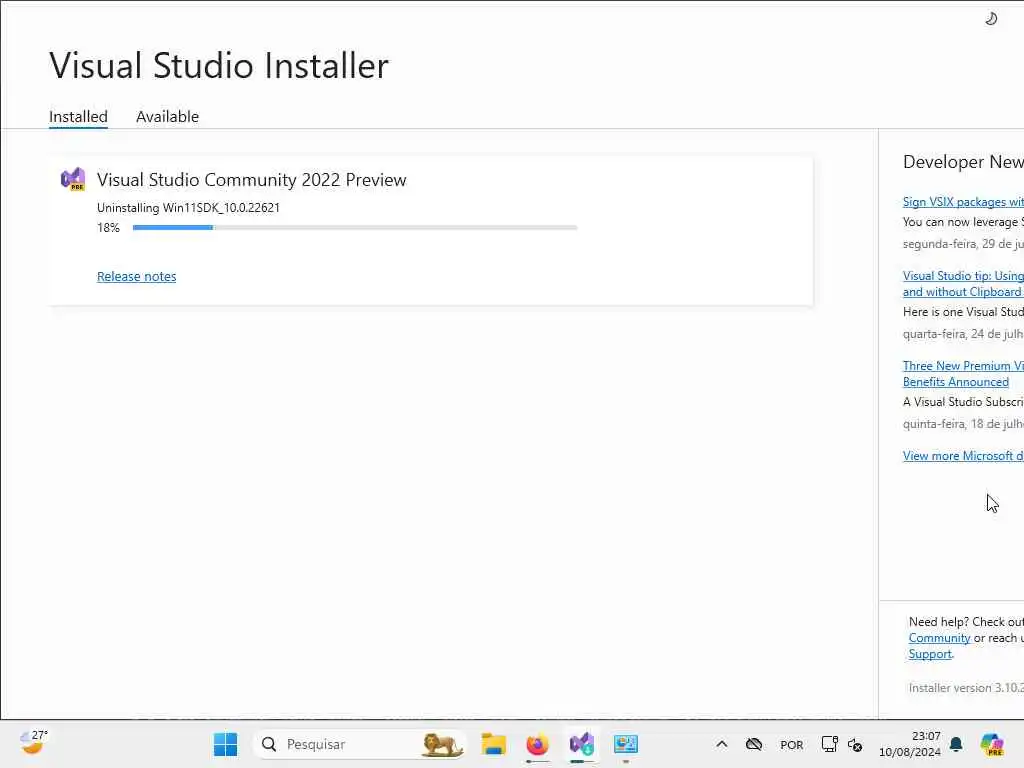Click the uninstall progress bar
Screen dimensions: 1024x768
pos(355,227)
